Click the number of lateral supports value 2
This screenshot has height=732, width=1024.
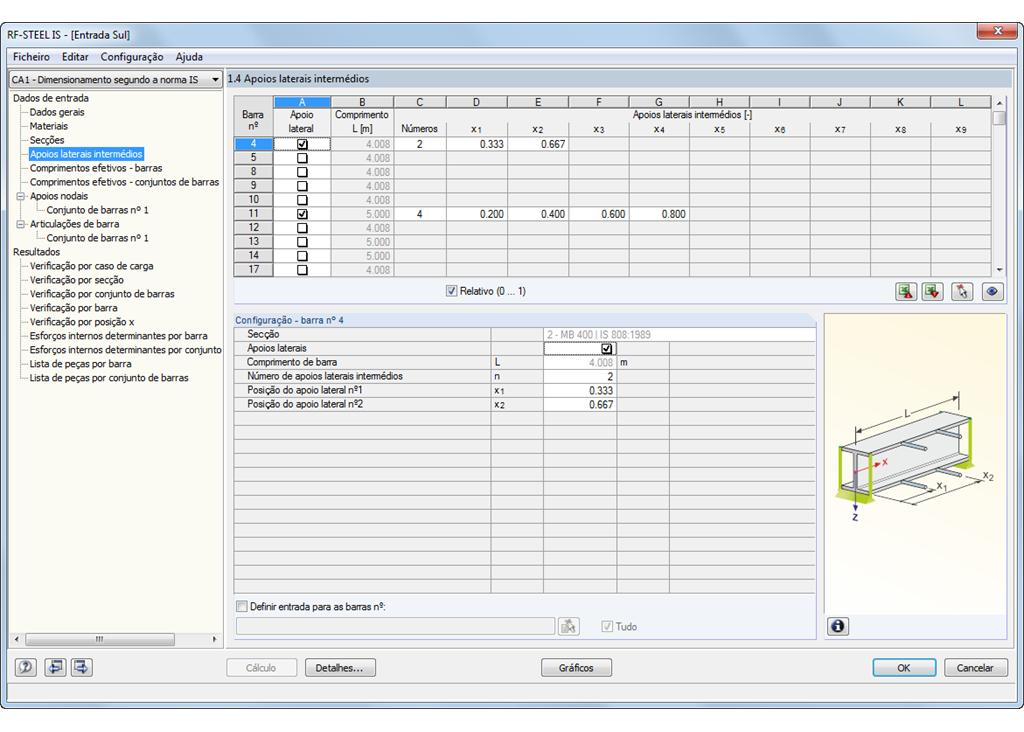pyautogui.click(x=580, y=377)
